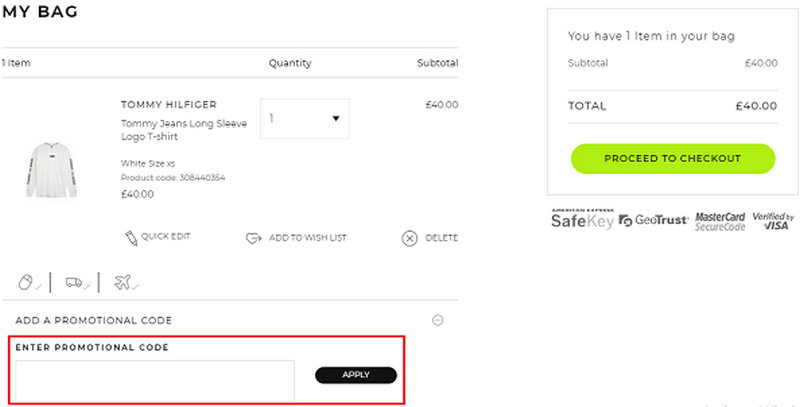Collapse the promotional code section
Viewport: 800px width, 407px height.
pos(437,320)
